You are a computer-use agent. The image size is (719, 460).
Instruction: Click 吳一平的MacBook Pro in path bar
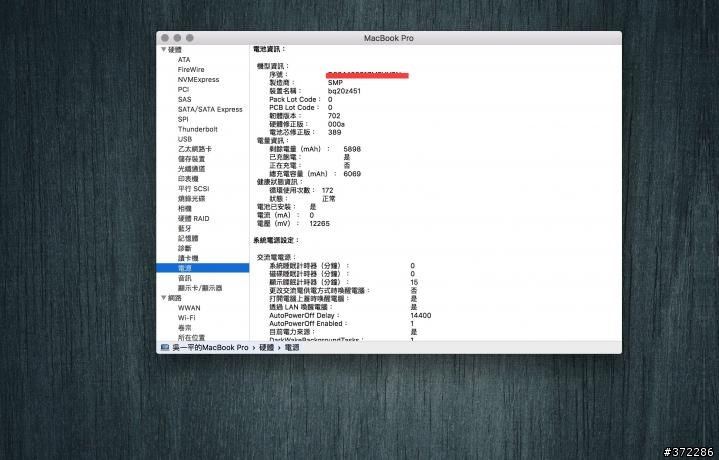coord(210,348)
